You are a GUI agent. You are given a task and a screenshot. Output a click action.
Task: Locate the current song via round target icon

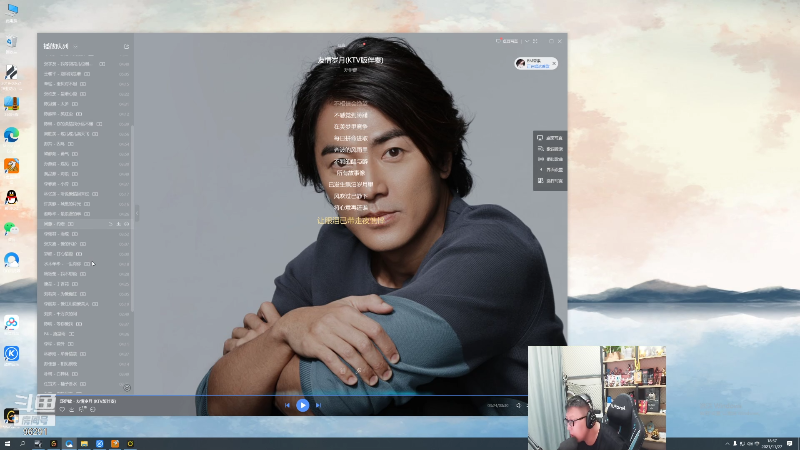(127, 388)
